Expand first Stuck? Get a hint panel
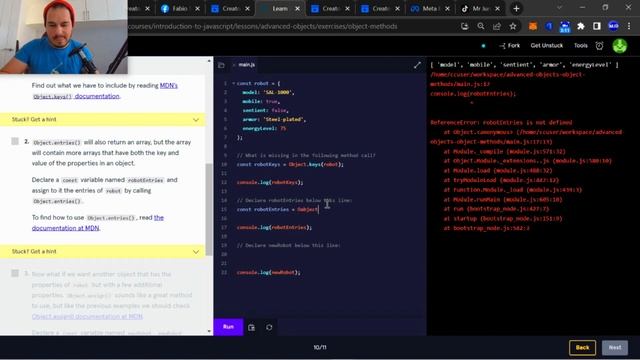 point(102,120)
